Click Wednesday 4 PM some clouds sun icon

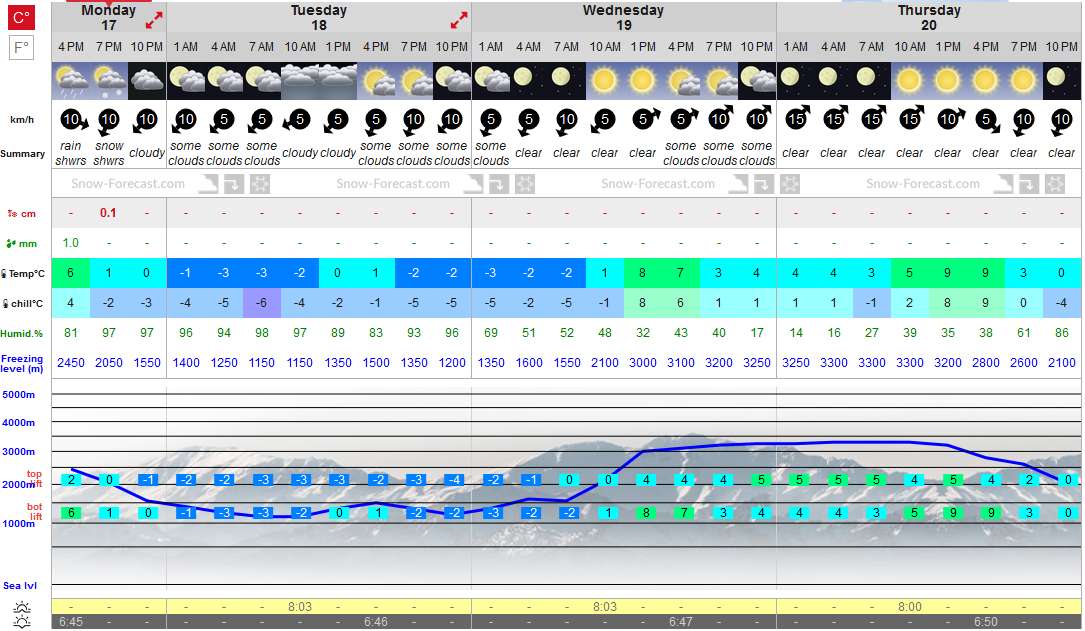tap(681, 81)
